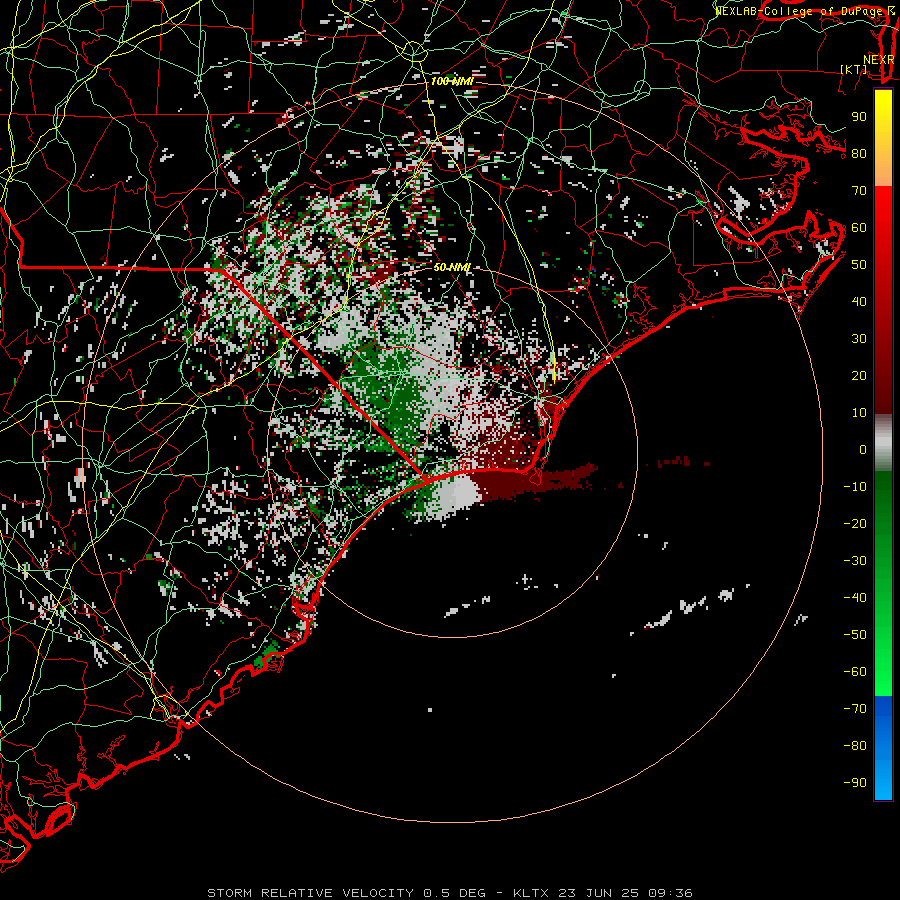Click the 80 value on velocity scale
The image size is (900, 900).
pos(859,153)
